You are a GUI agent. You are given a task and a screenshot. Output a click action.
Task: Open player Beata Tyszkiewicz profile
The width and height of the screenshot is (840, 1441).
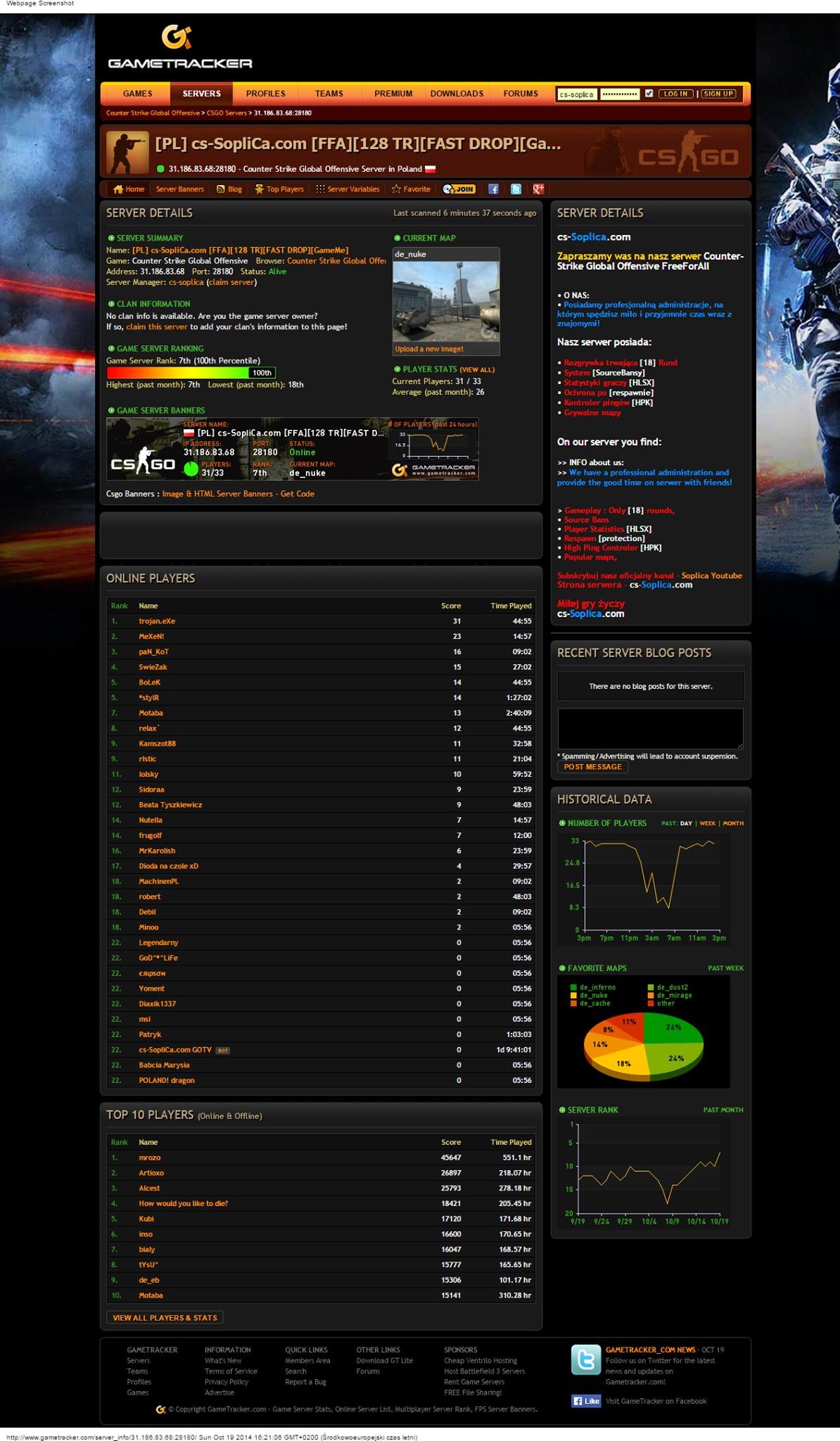[170, 805]
